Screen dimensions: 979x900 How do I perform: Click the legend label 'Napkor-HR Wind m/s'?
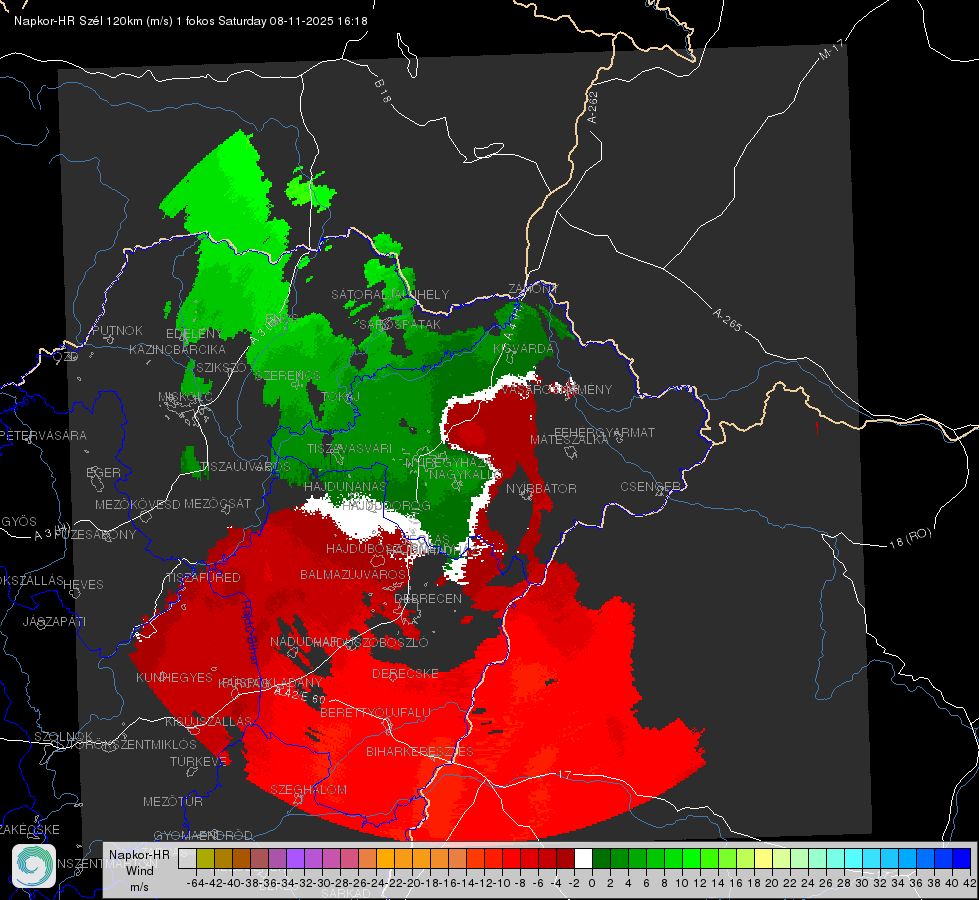point(139,870)
